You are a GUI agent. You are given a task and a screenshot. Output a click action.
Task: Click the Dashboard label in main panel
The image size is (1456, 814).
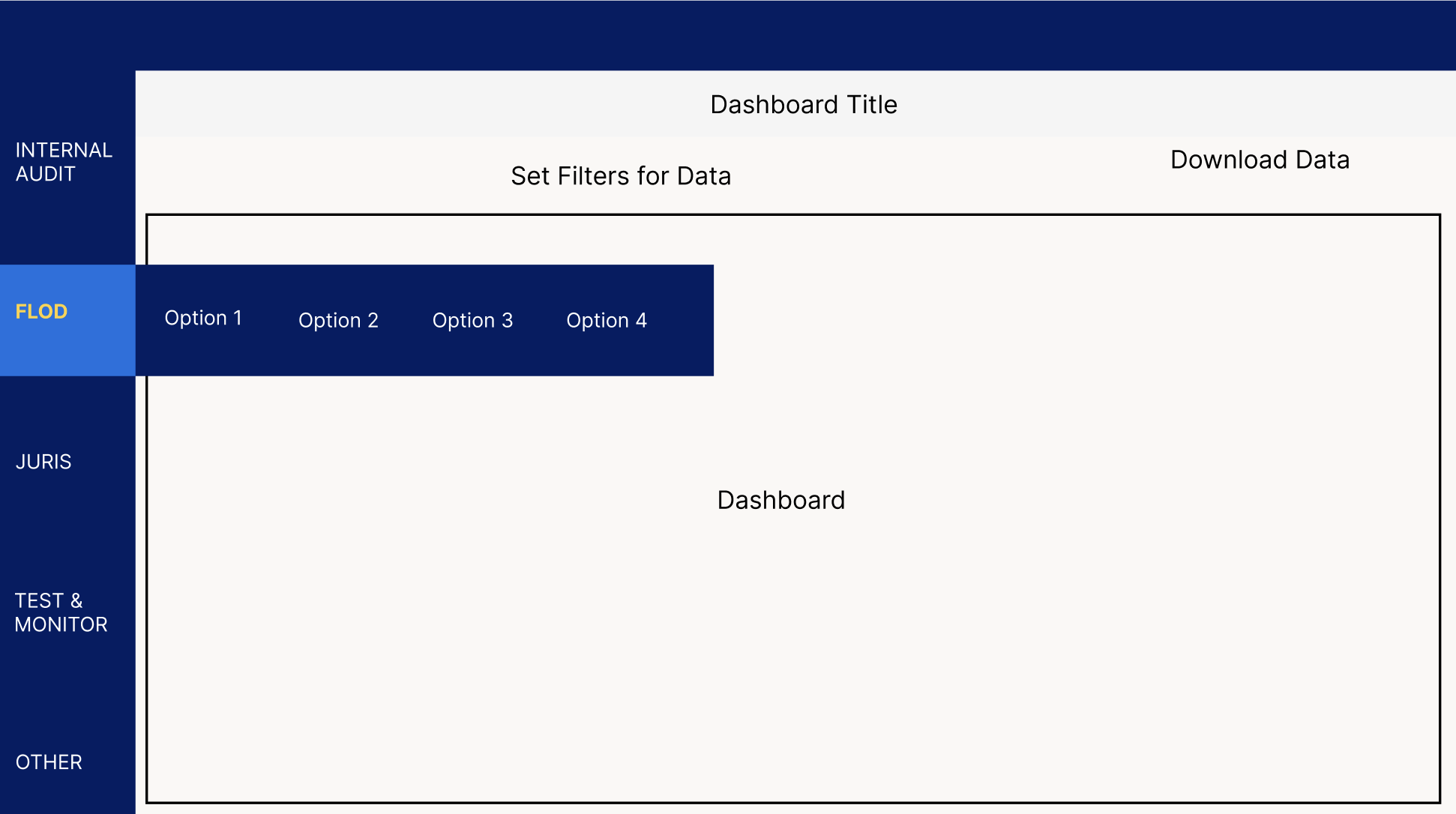(x=780, y=500)
